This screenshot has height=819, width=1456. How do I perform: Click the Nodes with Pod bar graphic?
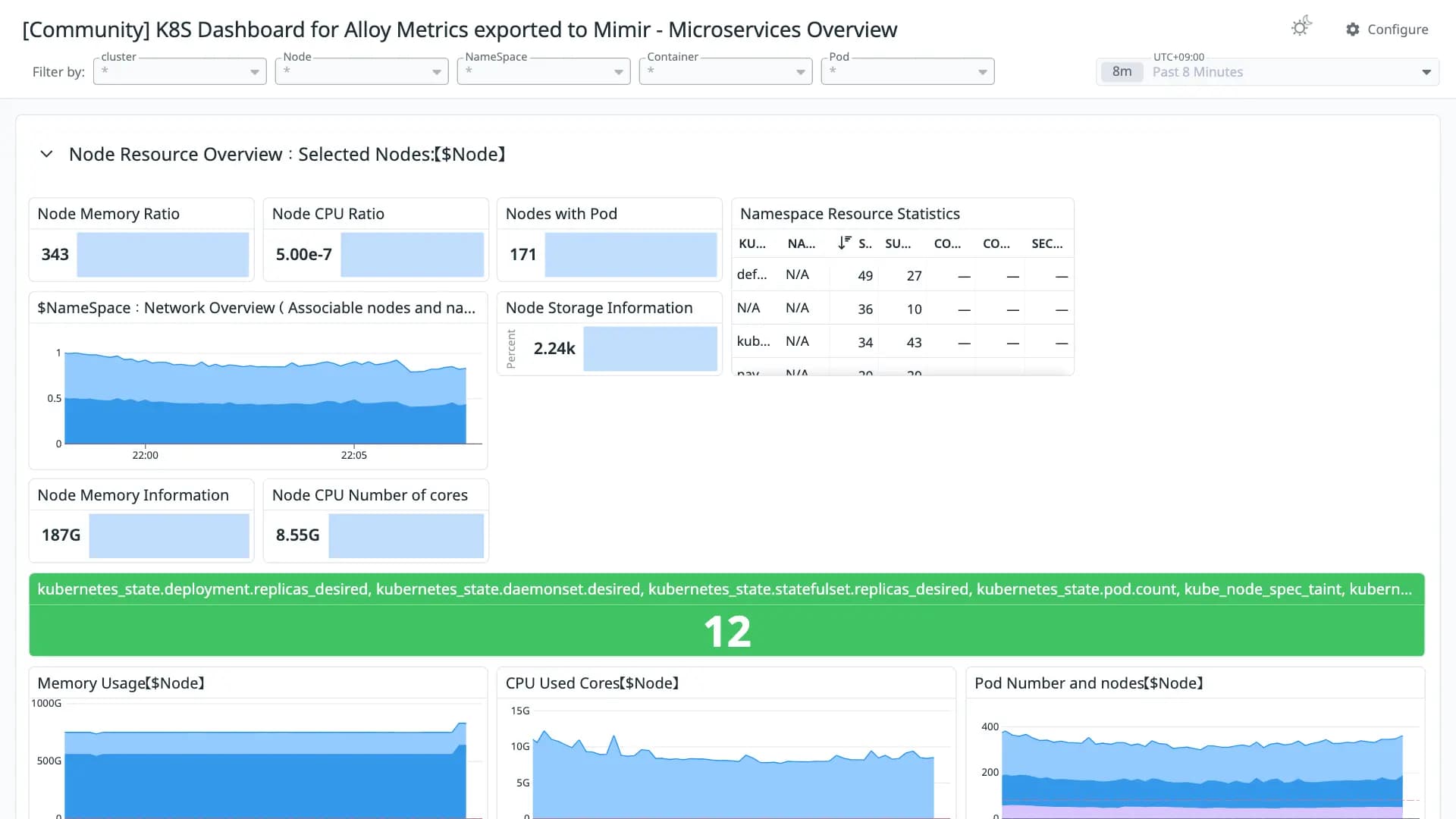pyautogui.click(x=631, y=255)
